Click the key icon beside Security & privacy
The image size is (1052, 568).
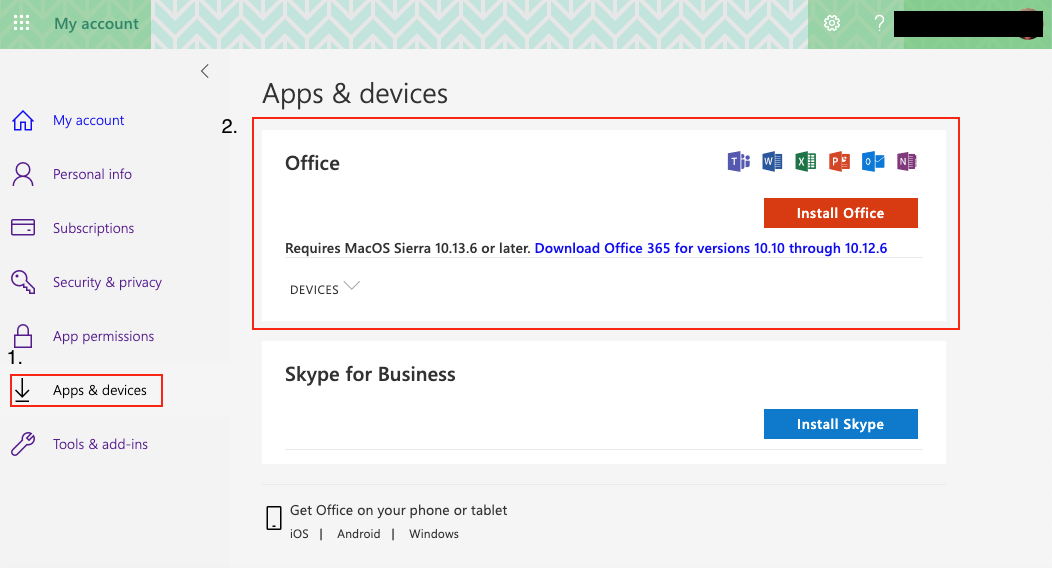point(23,282)
